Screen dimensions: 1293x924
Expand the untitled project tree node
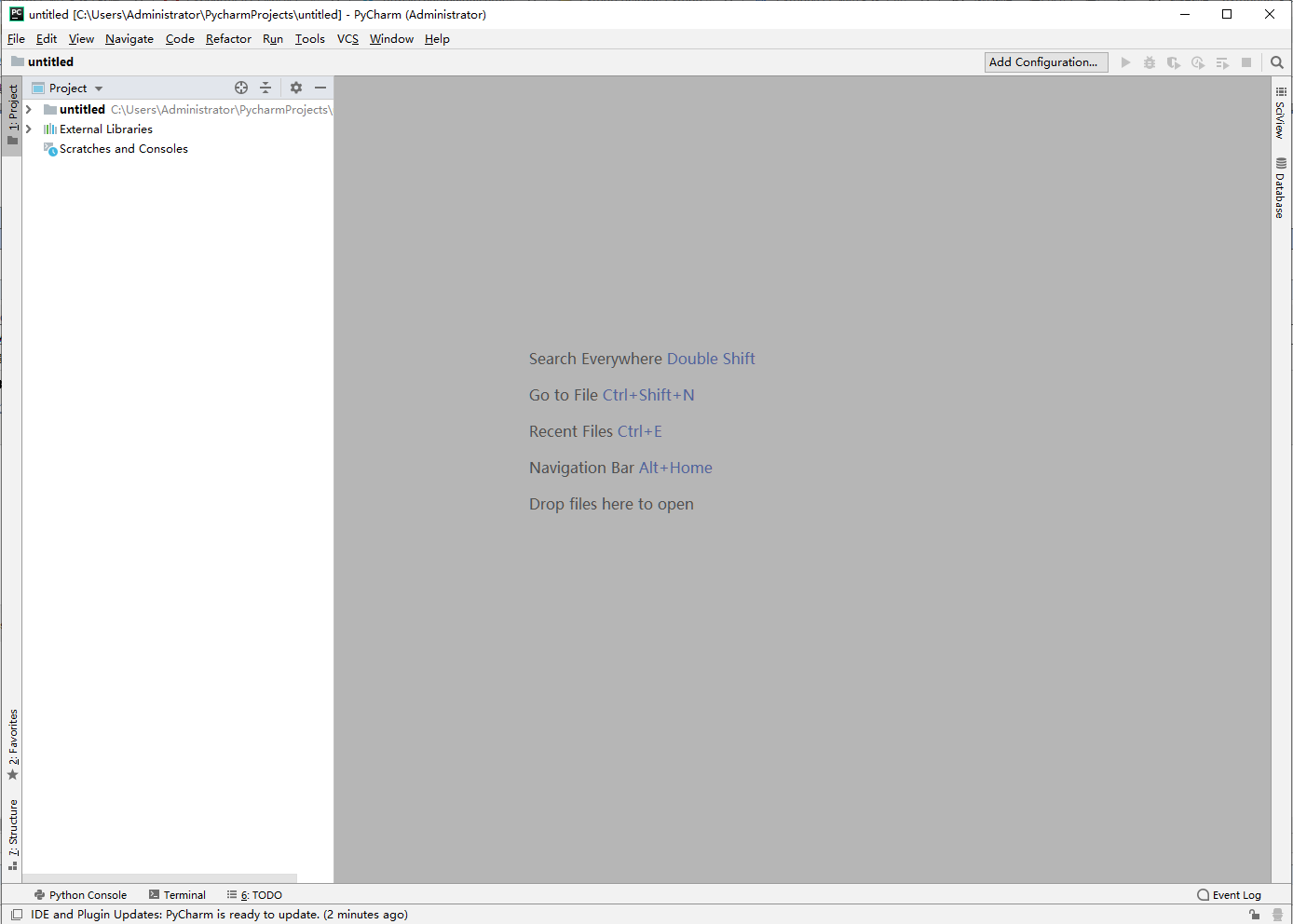pos(27,109)
